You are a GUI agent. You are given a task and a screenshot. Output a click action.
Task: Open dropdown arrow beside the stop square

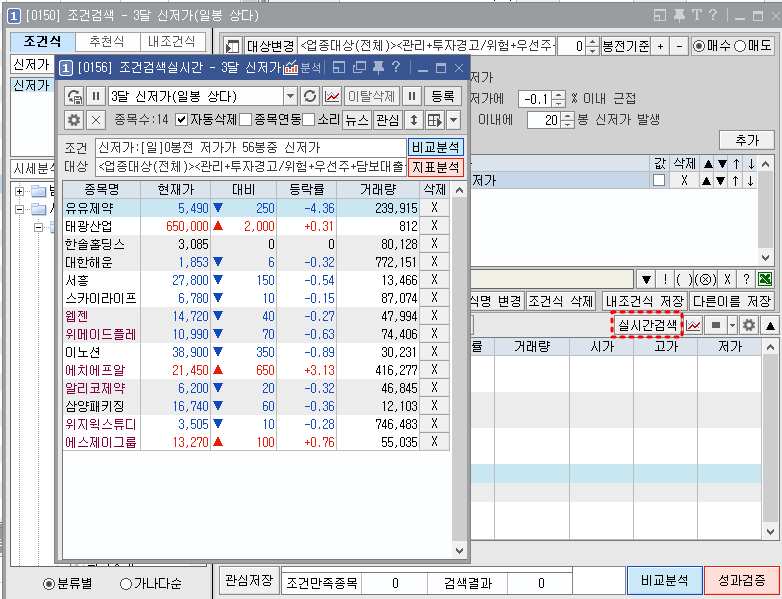click(732, 326)
